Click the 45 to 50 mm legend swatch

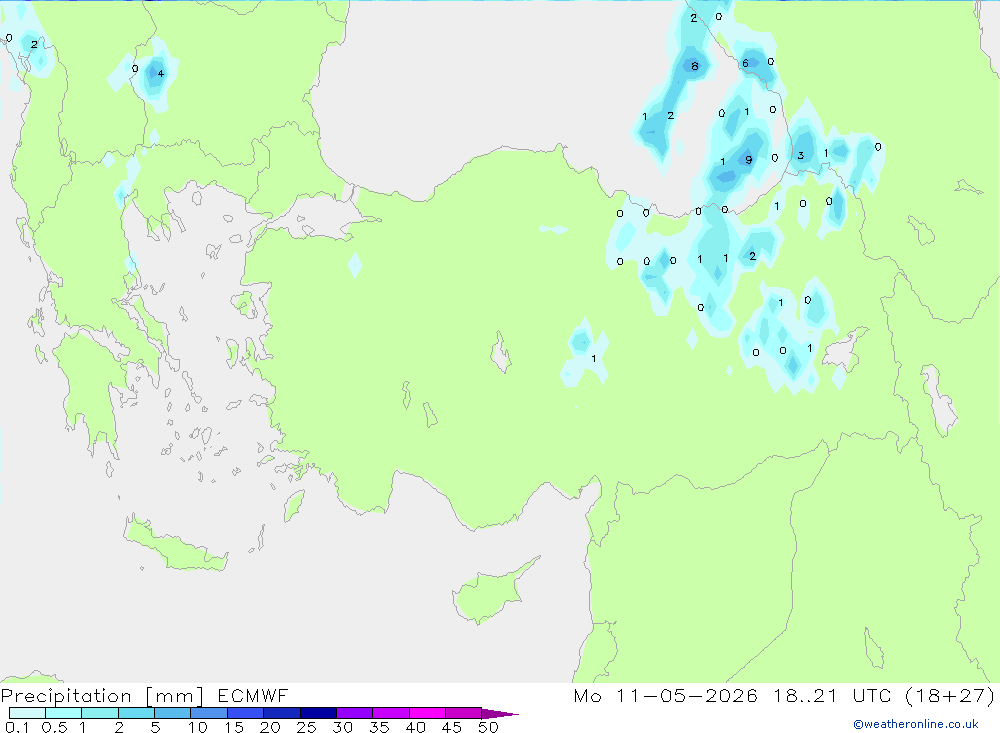click(463, 713)
